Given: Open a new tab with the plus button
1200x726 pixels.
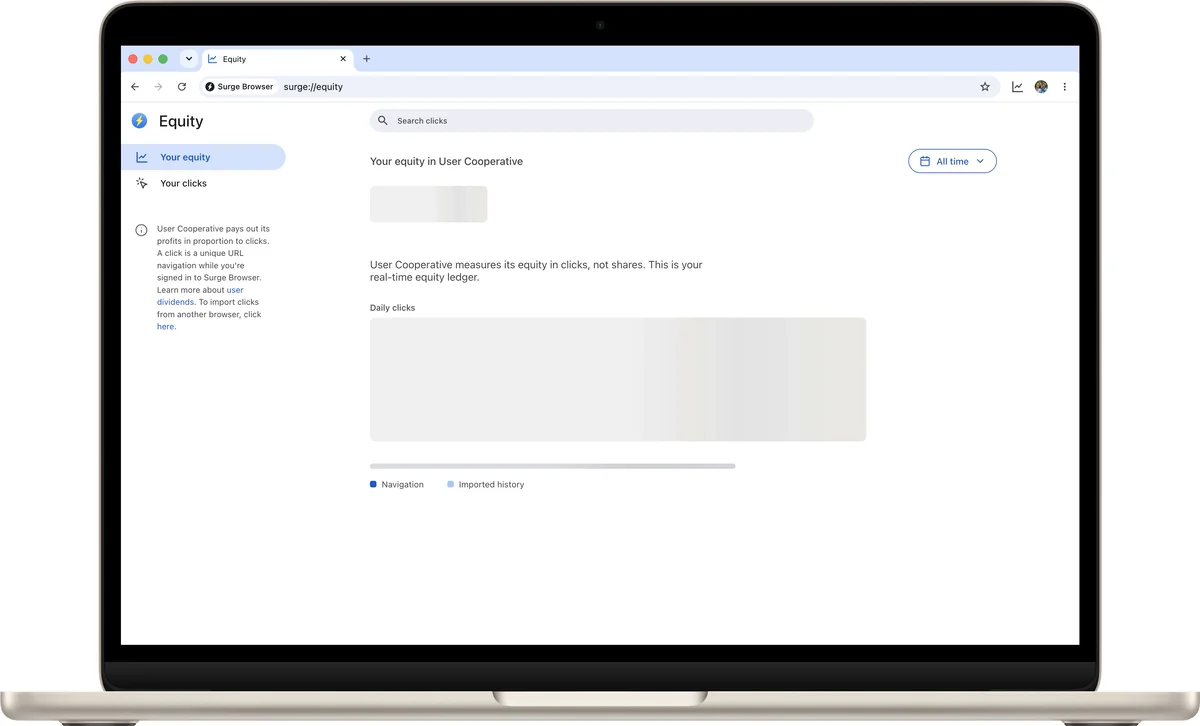Looking at the screenshot, I should tap(366, 59).
